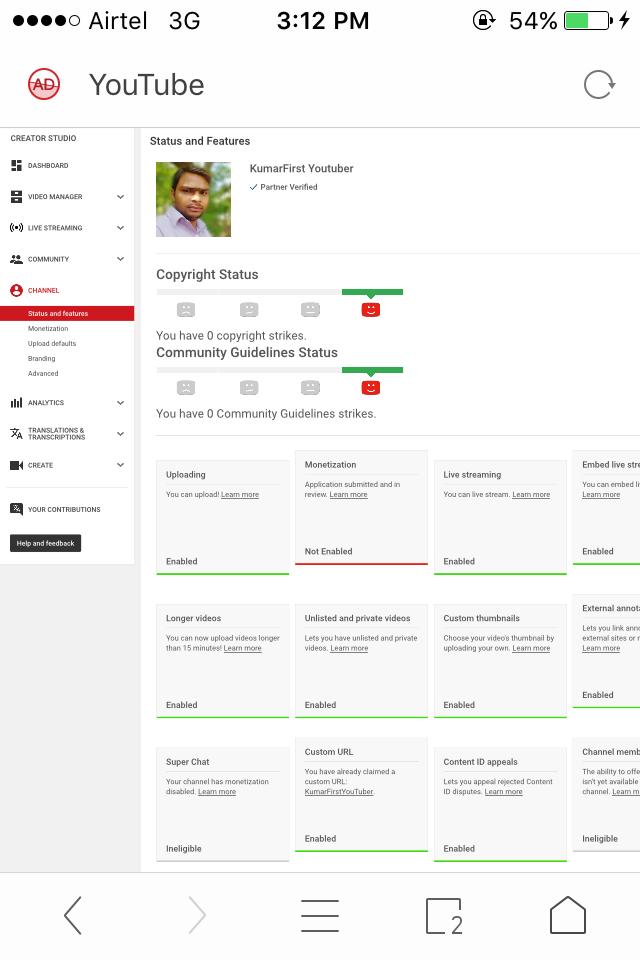Expand Translations & Transcriptions chevron

point(121,433)
